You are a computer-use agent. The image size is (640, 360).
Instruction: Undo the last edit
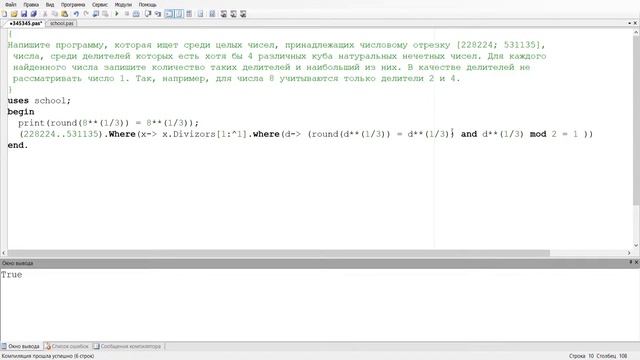76,14
